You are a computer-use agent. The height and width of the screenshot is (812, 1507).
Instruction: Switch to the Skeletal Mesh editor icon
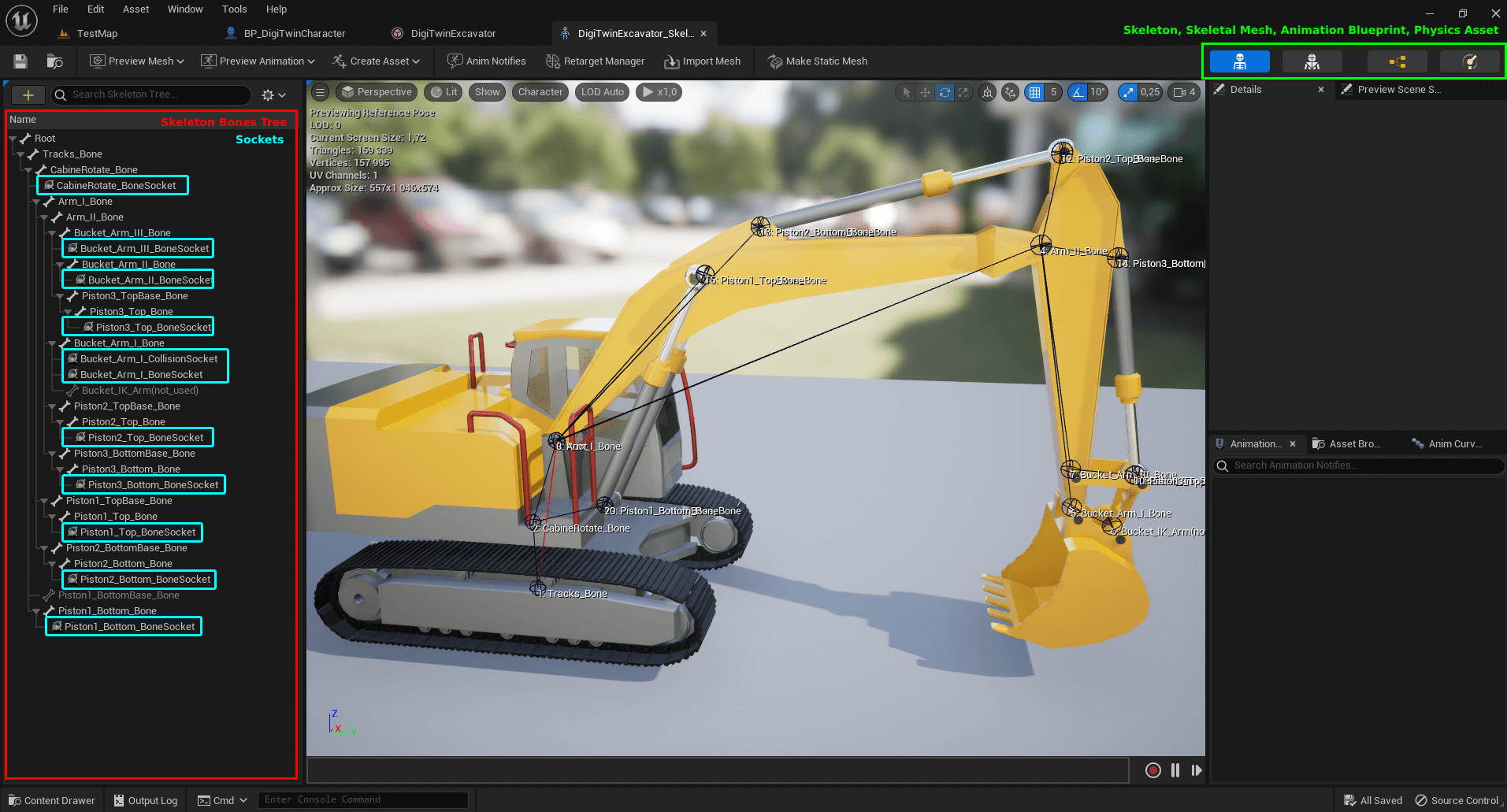tap(1312, 61)
